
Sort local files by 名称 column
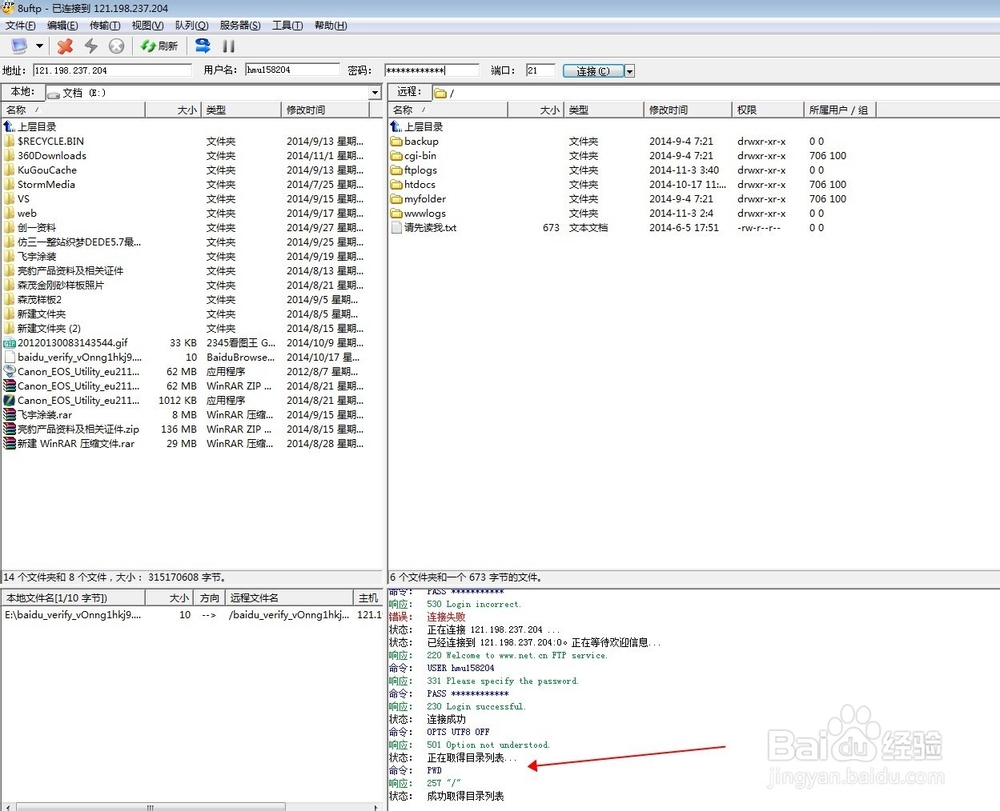click(x=73, y=110)
